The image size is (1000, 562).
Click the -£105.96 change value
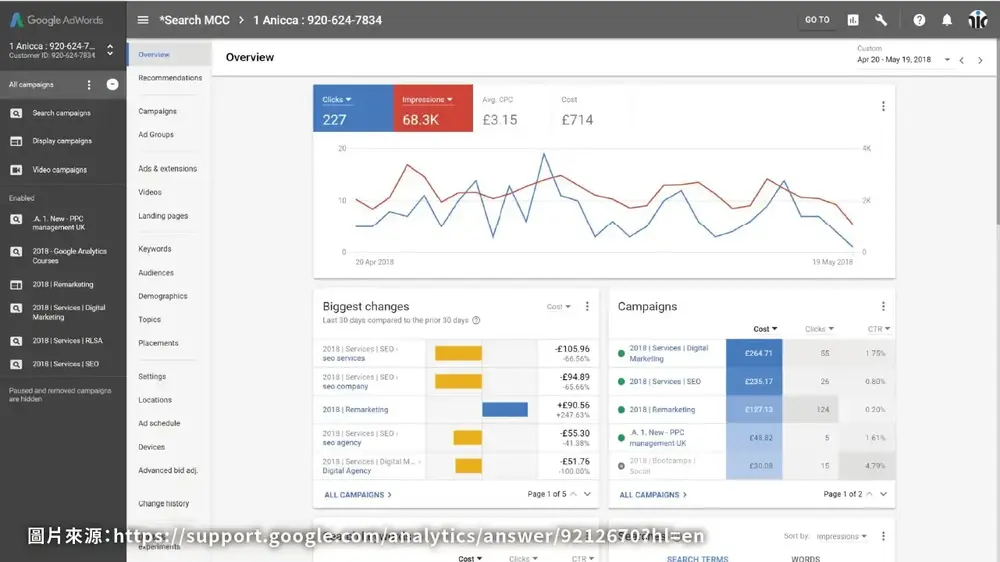tap(572, 349)
